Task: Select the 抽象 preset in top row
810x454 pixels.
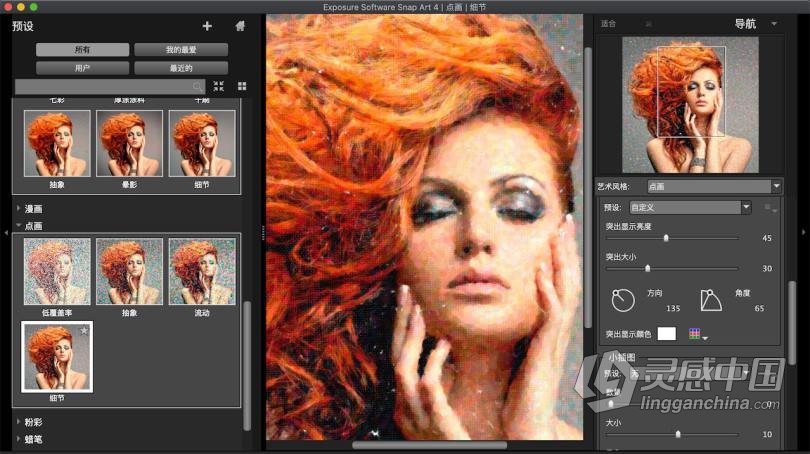Action: click(x=57, y=144)
